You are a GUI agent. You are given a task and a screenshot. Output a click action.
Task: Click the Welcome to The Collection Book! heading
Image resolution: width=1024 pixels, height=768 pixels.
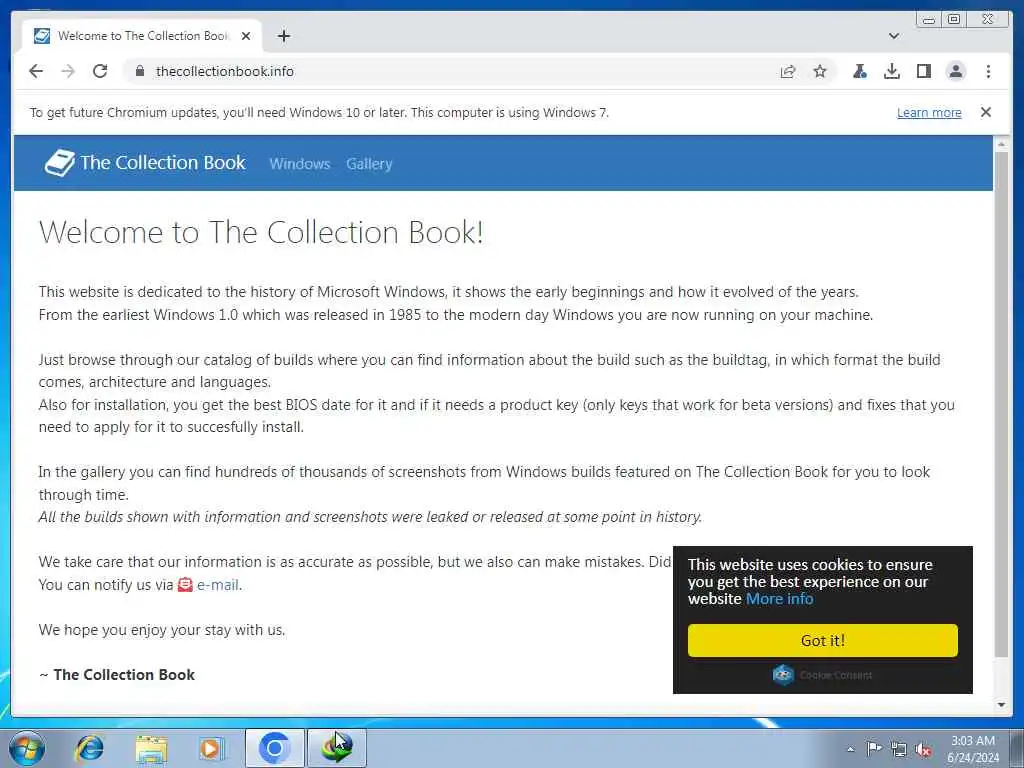261,232
